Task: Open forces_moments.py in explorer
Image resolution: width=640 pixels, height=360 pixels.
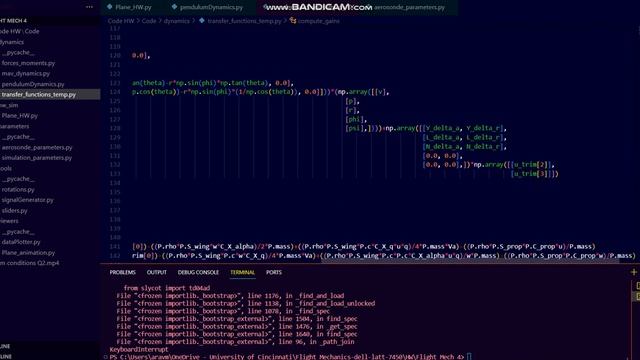Action: click(28, 63)
